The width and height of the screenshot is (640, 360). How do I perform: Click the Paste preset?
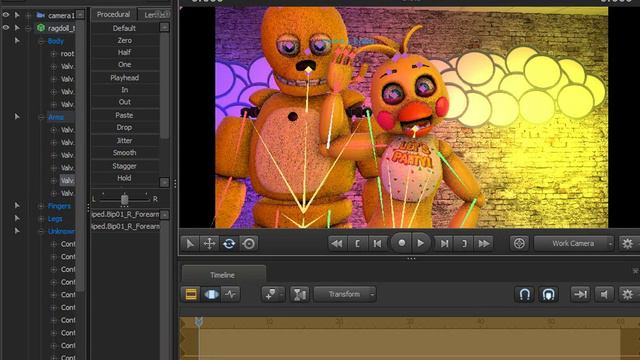click(124, 115)
